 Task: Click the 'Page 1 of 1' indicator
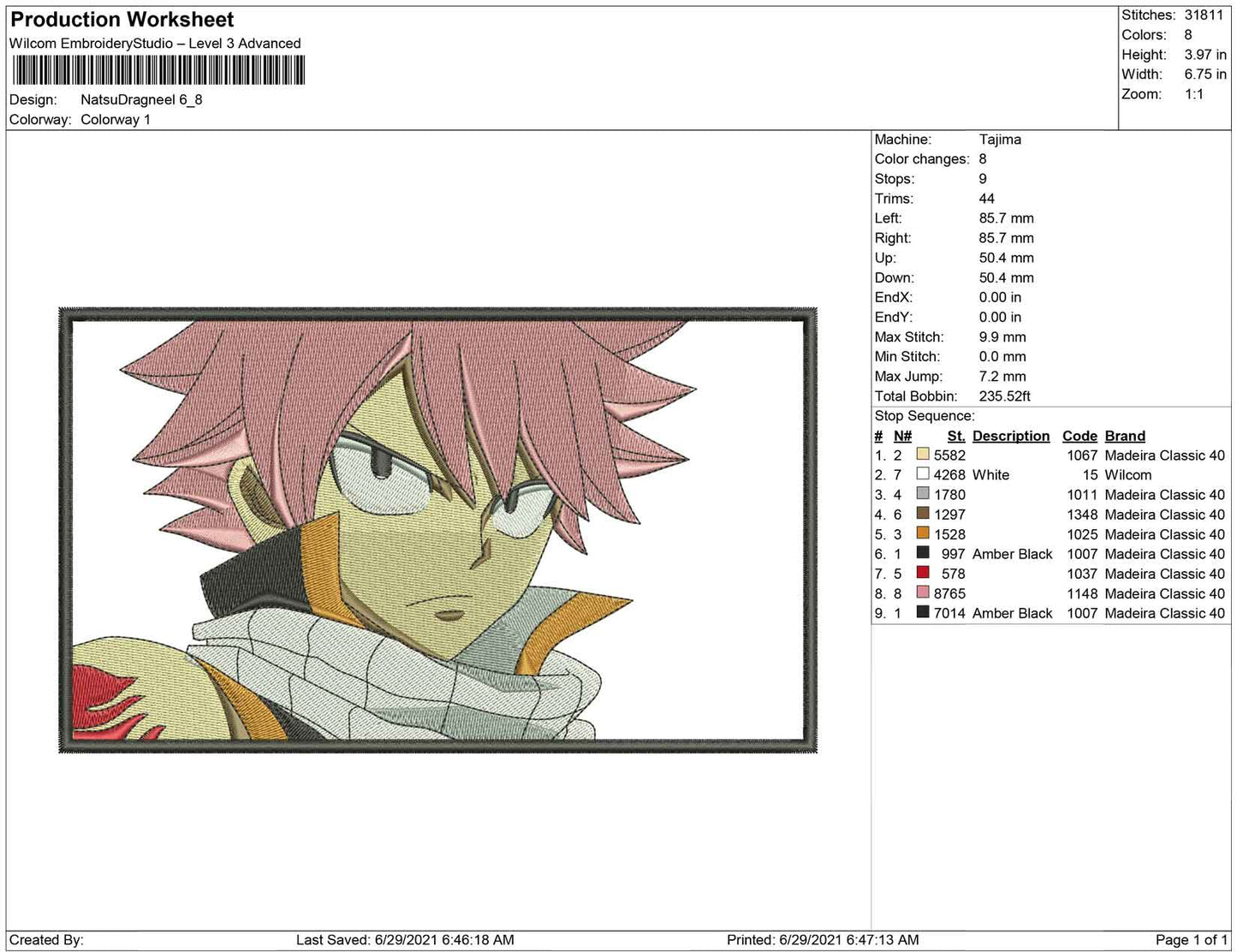(1192, 940)
